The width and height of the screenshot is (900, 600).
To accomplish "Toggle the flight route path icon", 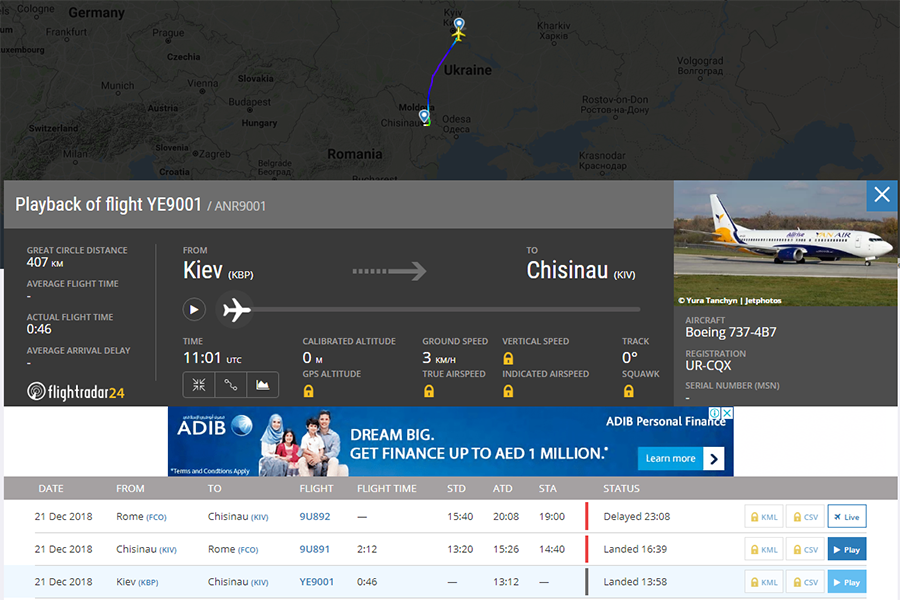I will [231, 384].
